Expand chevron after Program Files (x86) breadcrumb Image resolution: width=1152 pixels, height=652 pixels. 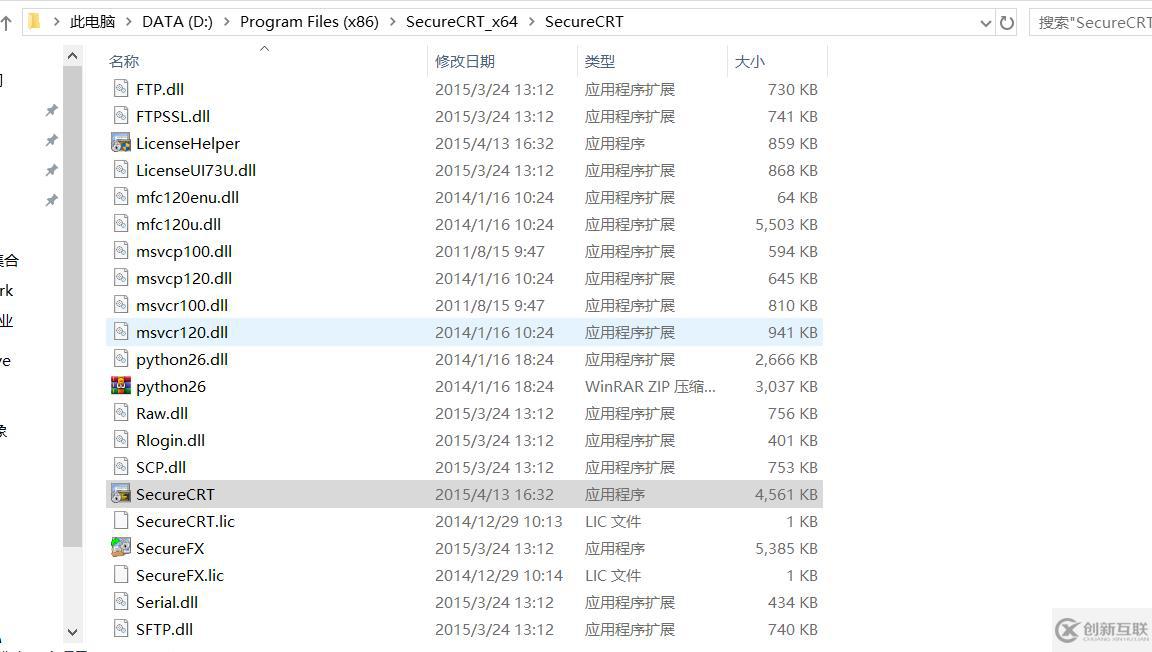coord(392,22)
